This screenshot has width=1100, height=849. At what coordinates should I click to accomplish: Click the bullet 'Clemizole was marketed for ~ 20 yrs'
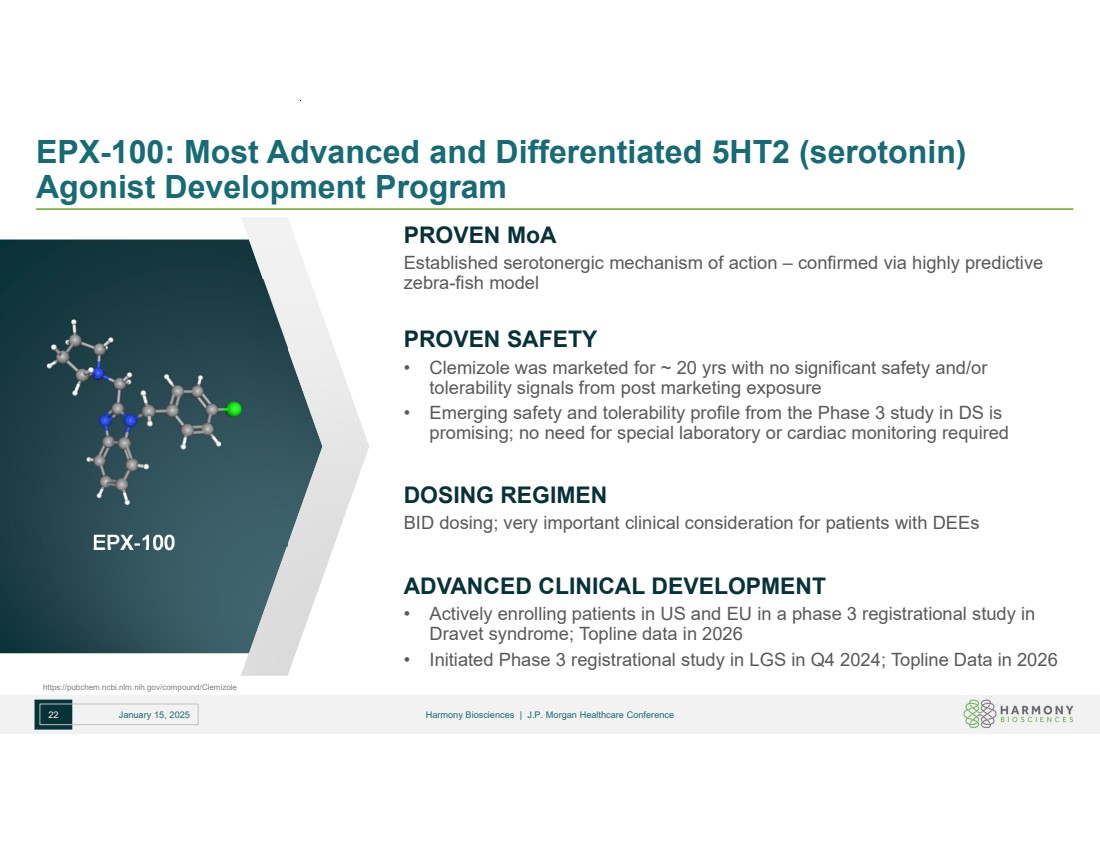708,377
